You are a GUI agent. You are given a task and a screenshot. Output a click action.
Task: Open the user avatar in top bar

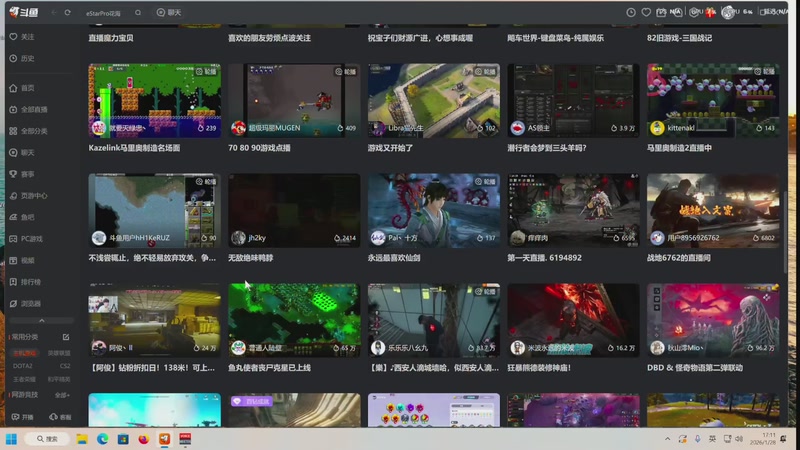pyautogui.click(x=728, y=12)
